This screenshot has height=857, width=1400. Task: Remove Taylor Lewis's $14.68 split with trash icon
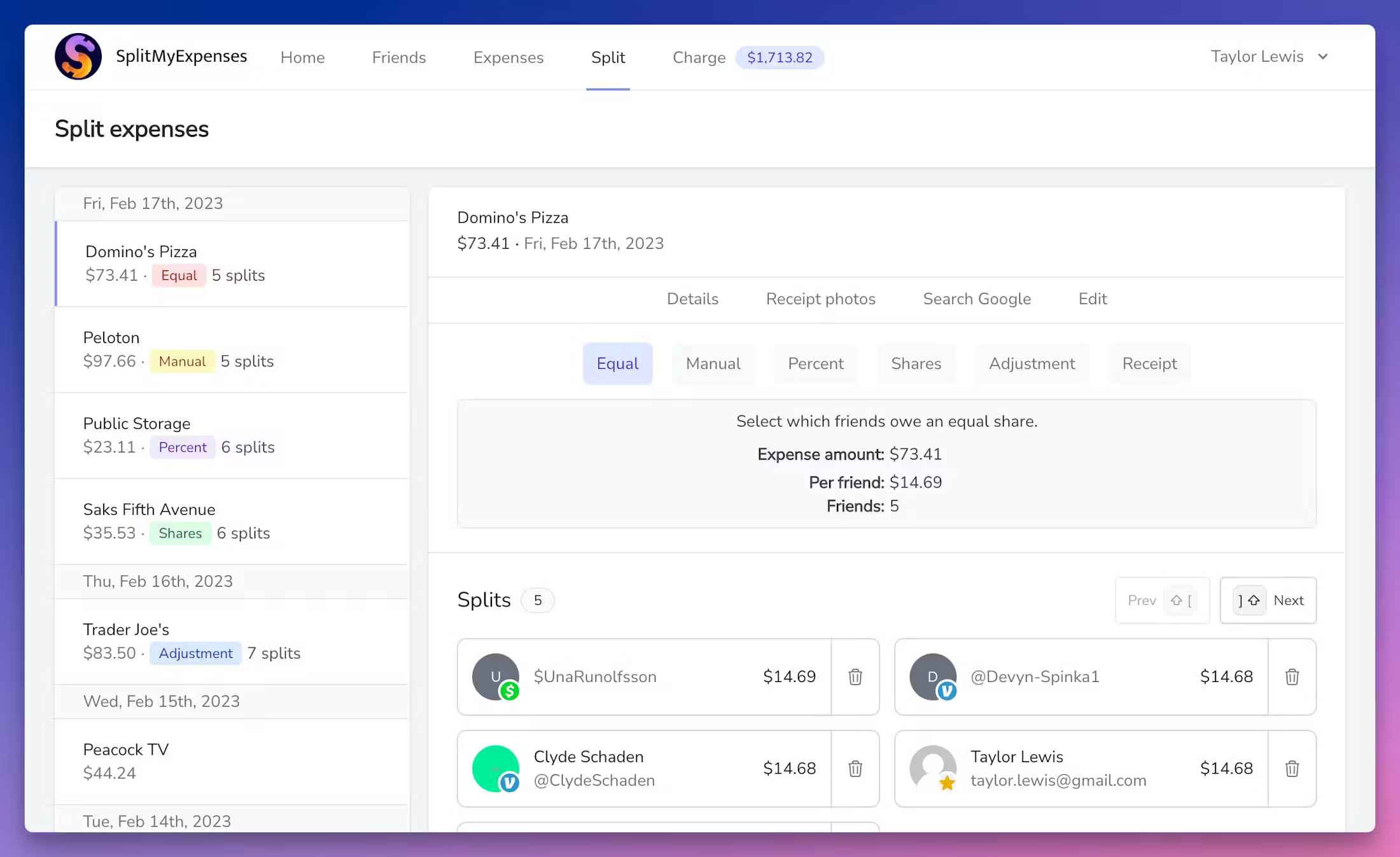(x=1292, y=769)
